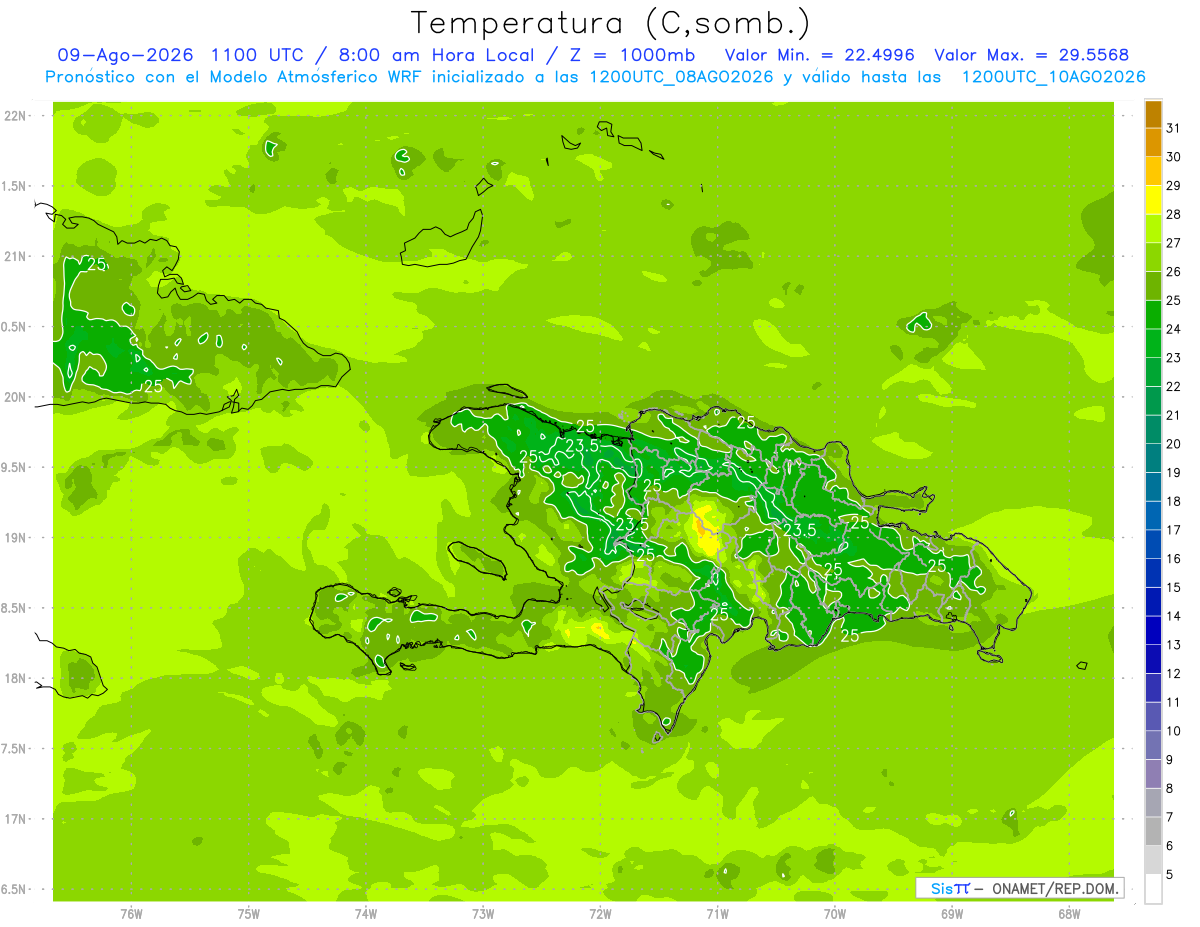Screen dimensions: 1200x927
Task: Pick the 13 degree dark blue legend swatch
Action: tap(1153, 631)
